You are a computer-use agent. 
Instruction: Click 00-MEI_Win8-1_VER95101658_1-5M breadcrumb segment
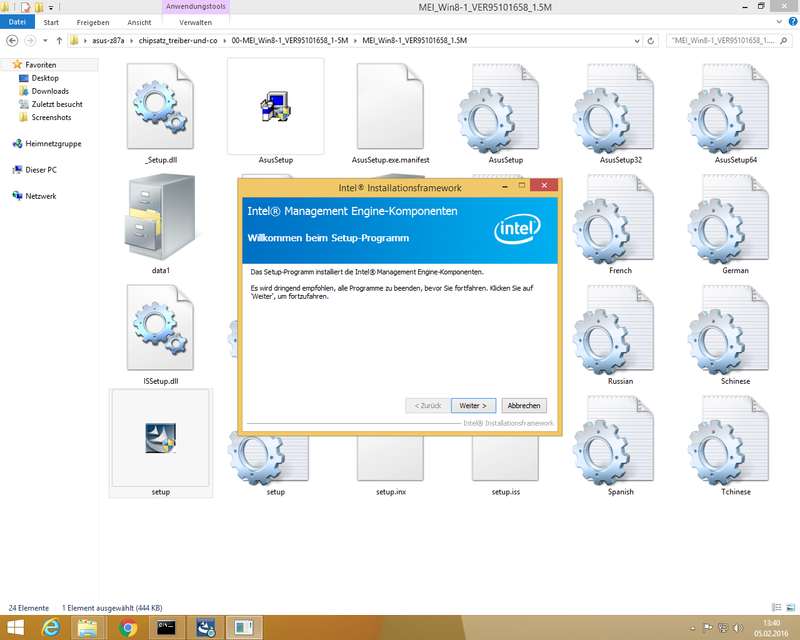point(290,40)
